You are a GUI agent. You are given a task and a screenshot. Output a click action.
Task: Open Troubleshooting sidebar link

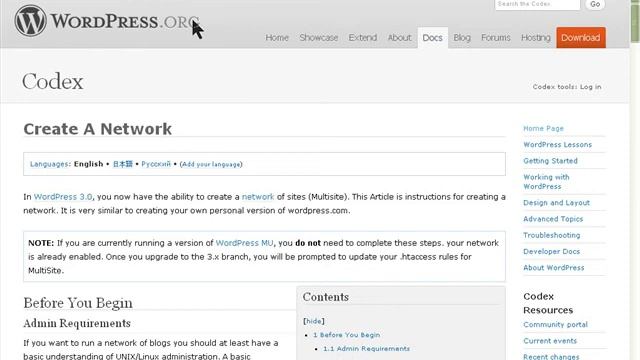tap(551, 235)
